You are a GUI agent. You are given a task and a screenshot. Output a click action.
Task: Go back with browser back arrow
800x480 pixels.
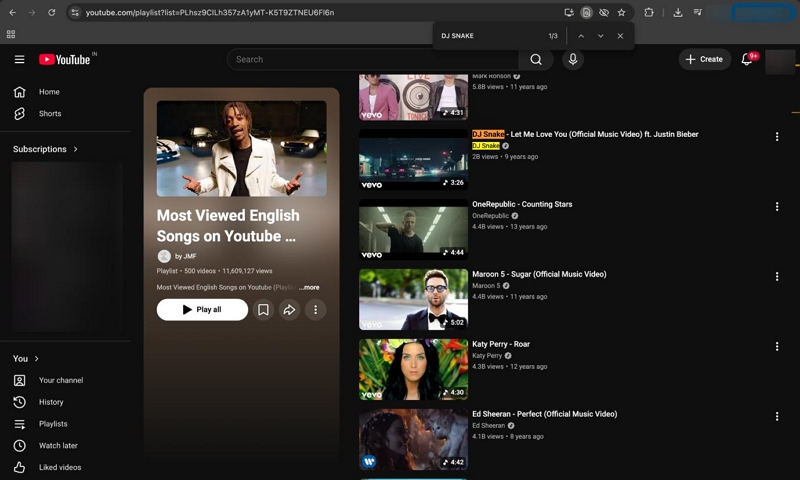[13, 12]
